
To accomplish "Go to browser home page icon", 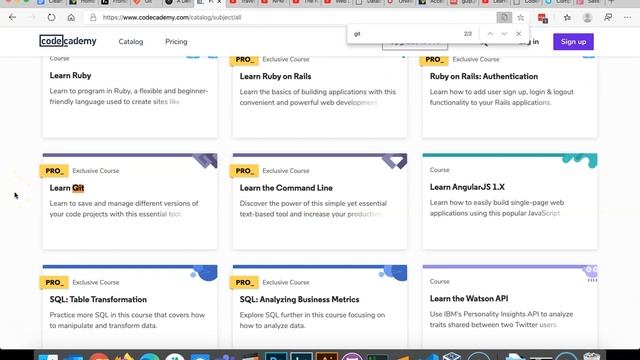I will pyautogui.click(x=71, y=18).
